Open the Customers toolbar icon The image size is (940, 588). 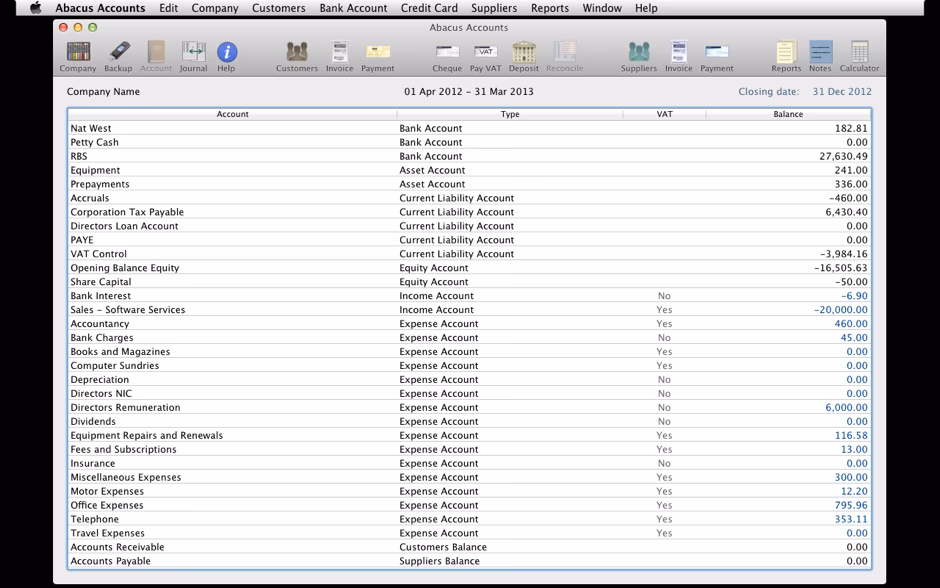296,55
